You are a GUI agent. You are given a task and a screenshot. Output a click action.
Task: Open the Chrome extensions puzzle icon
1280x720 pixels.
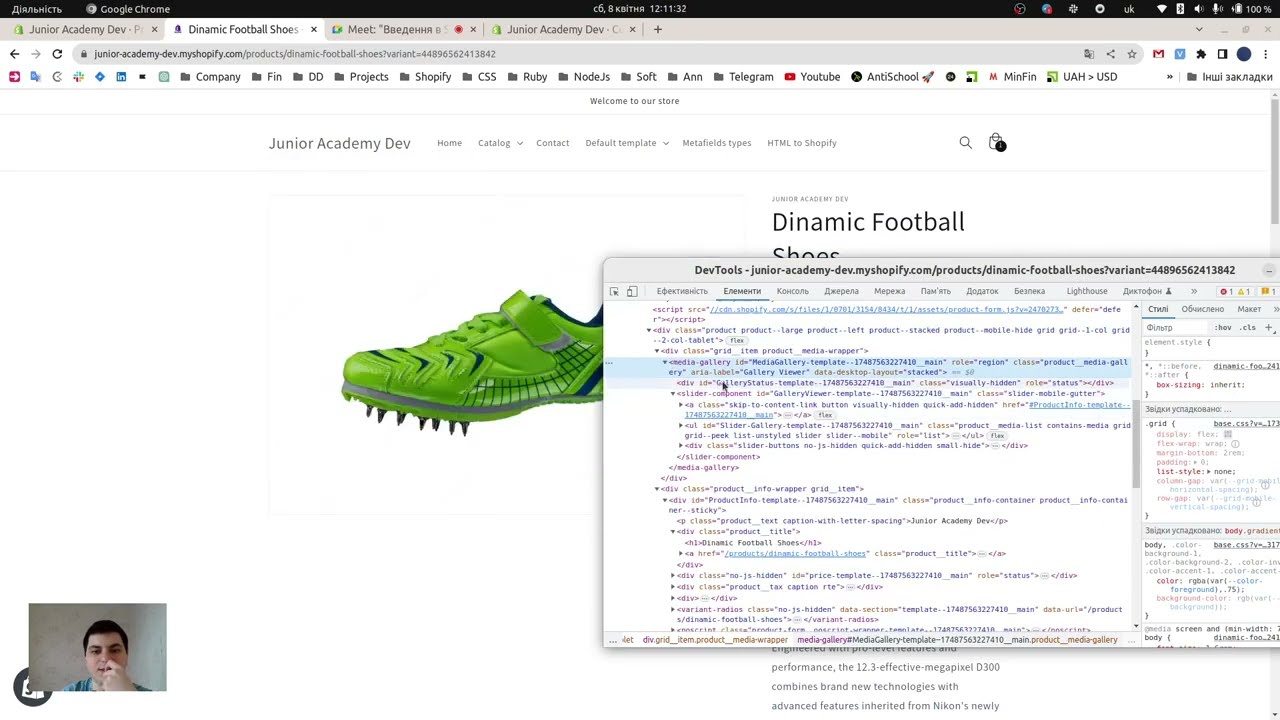point(1201,54)
